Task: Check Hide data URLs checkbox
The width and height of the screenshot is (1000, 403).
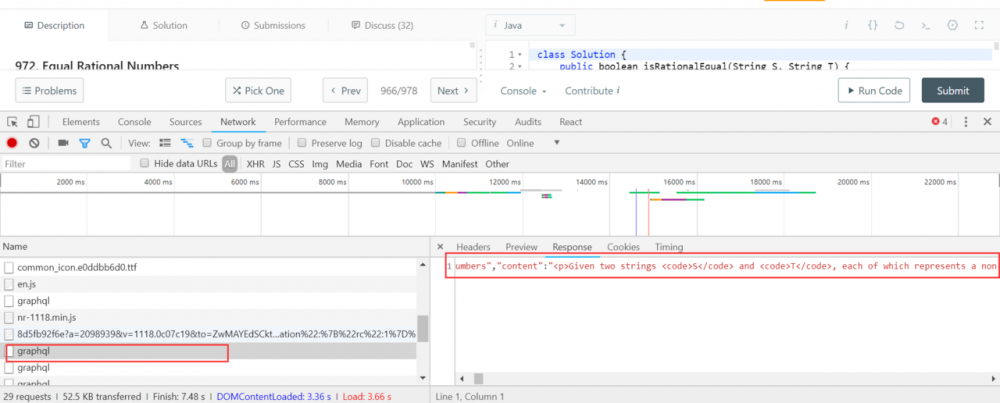Action: [144, 163]
